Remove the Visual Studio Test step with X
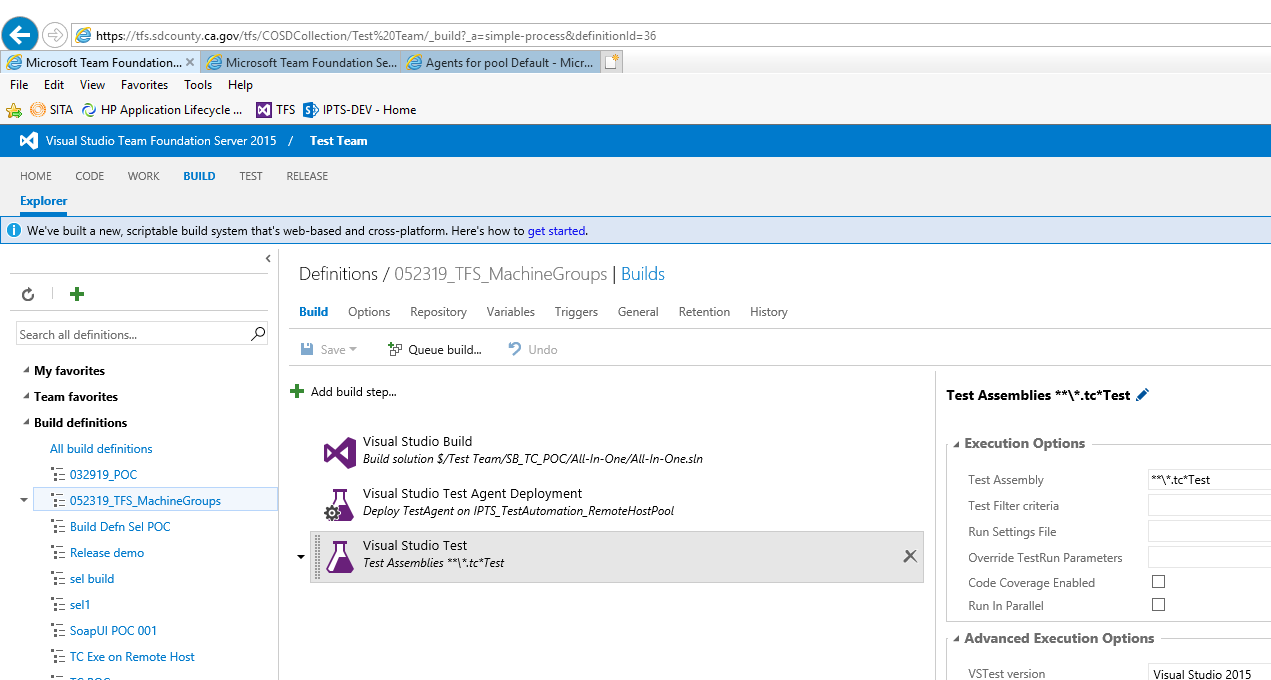The image size is (1271, 680). [x=910, y=556]
